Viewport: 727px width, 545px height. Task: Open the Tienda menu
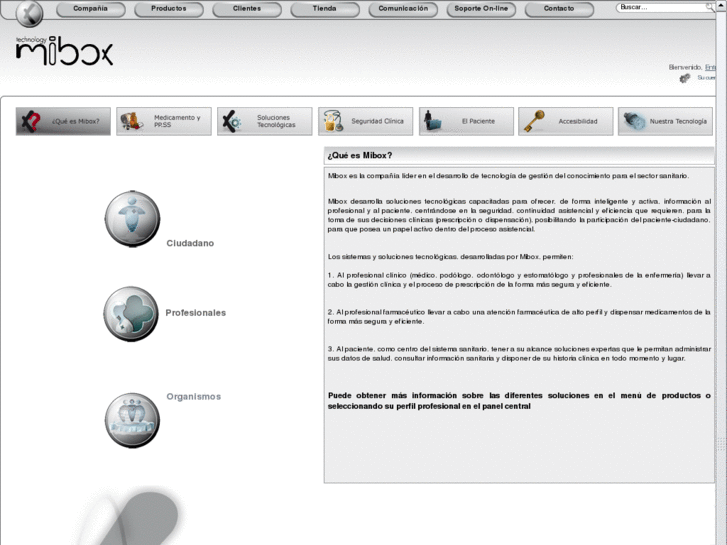(325, 9)
